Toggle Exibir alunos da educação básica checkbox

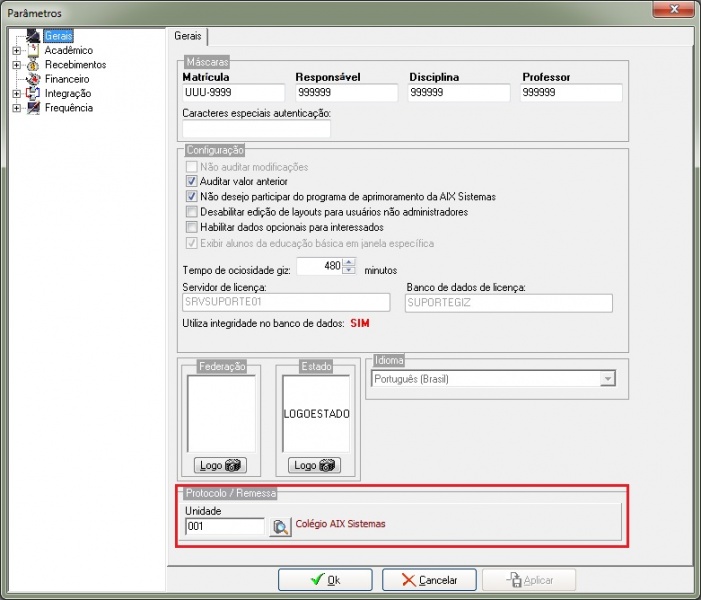tap(191, 243)
